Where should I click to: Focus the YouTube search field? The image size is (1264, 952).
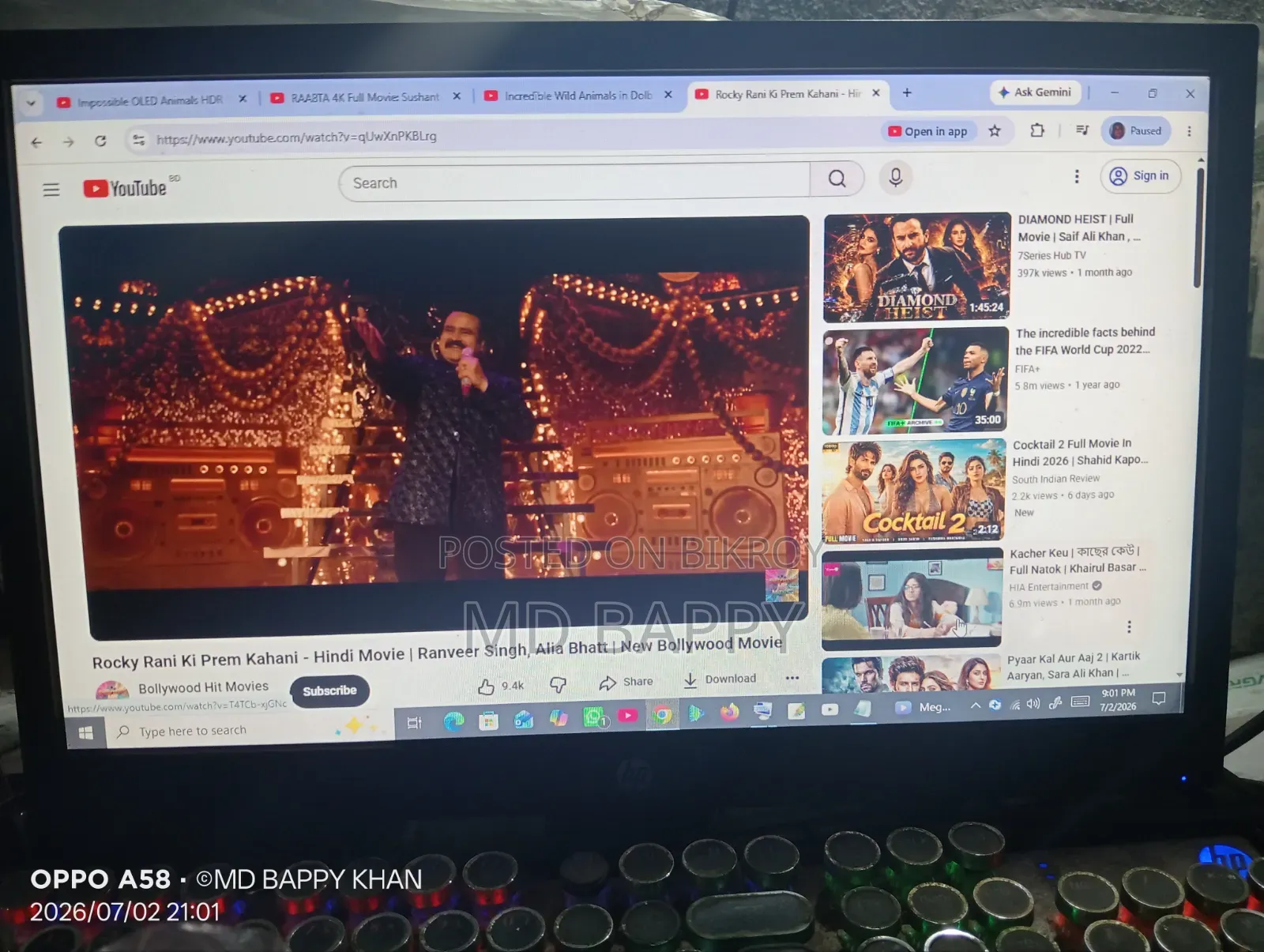(575, 182)
